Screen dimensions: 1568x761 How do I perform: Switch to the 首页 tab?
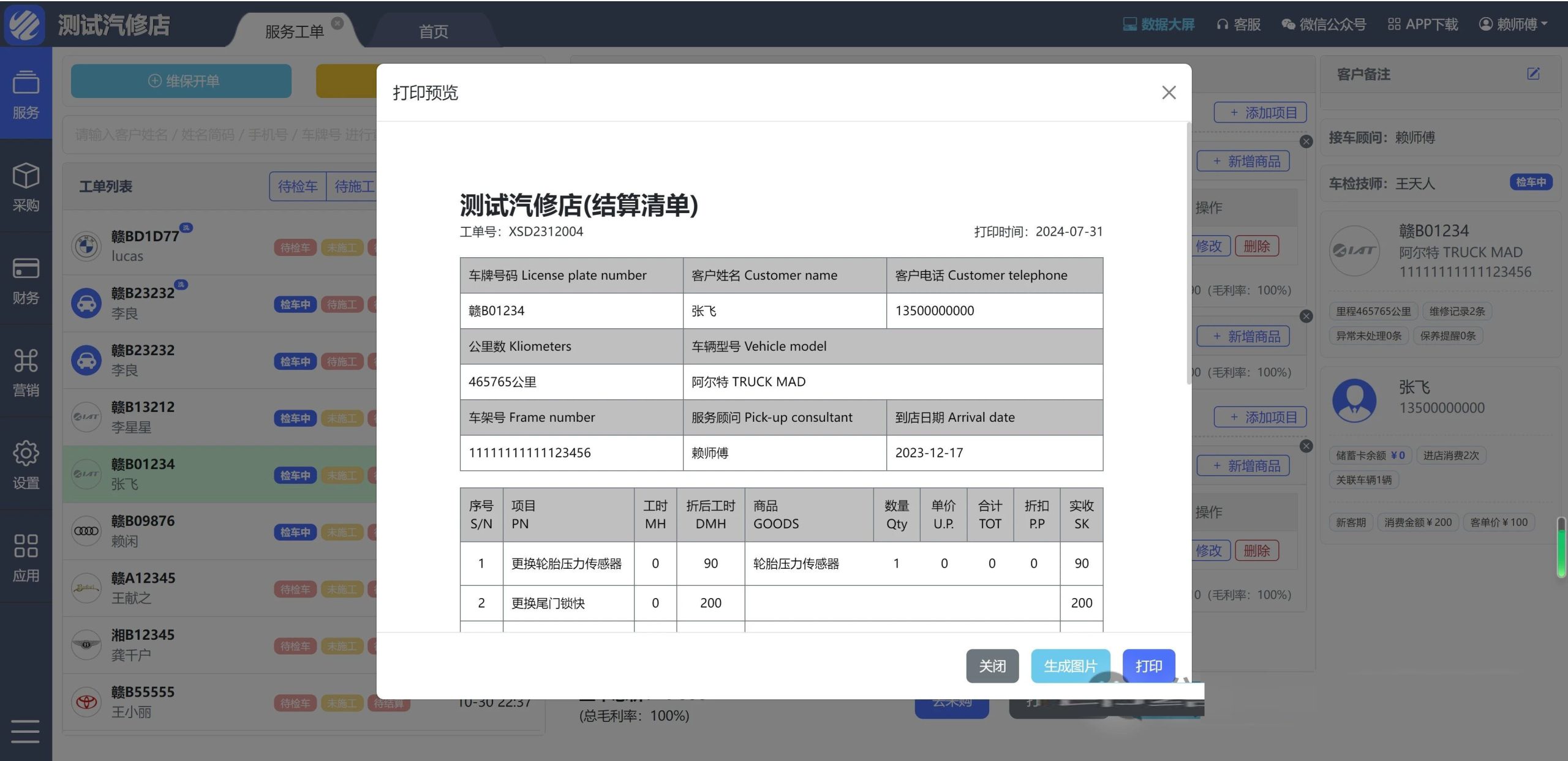(x=433, y=31)
